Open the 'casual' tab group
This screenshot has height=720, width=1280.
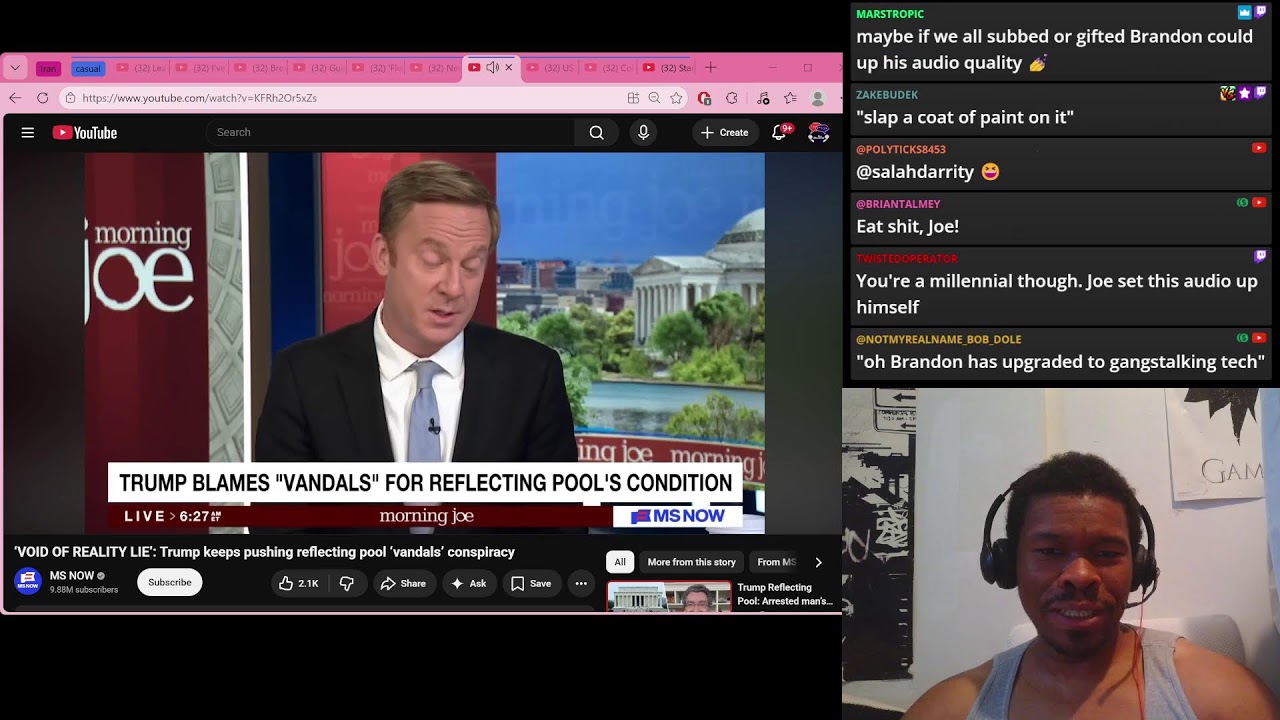tap(88, 68)
